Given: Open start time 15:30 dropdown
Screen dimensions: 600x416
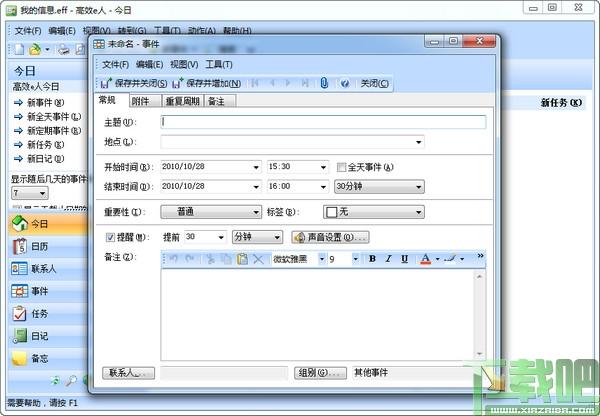Looking at the screenshot, I should 323,167.
